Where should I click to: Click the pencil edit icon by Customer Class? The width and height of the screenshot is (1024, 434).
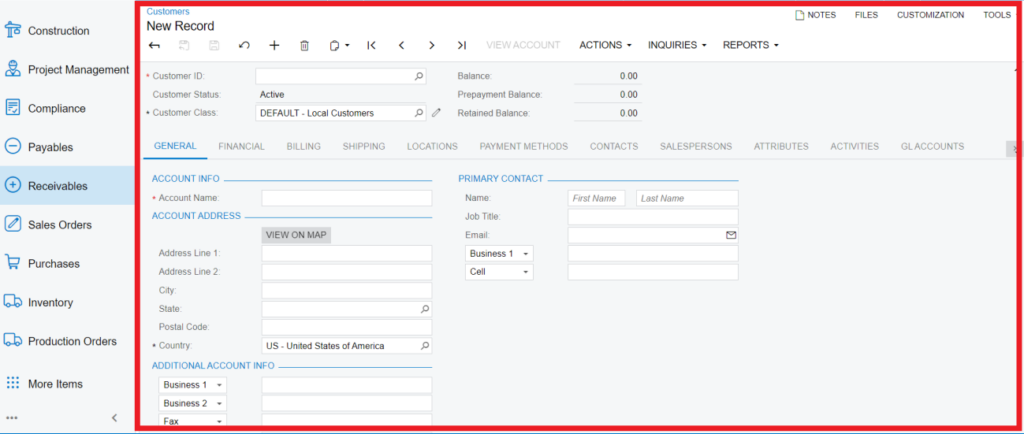(x=436, y=113)
